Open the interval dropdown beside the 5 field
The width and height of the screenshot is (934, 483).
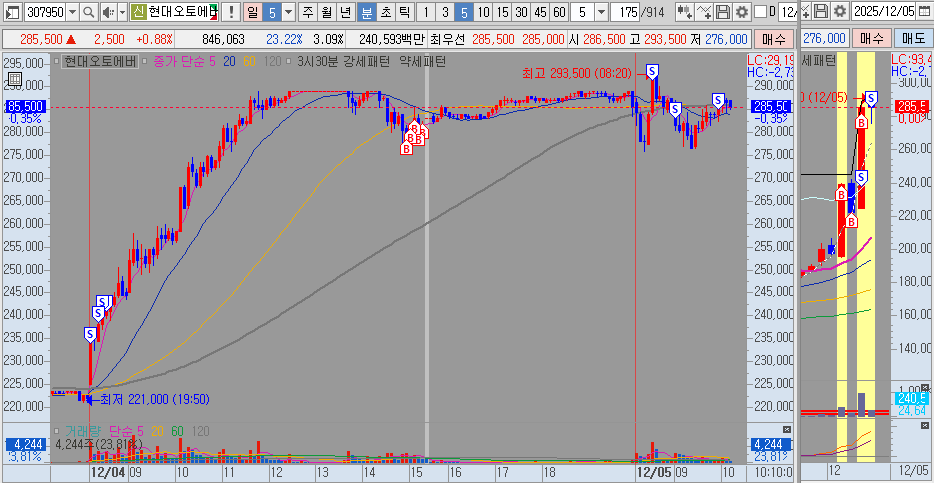coord(602,11)
